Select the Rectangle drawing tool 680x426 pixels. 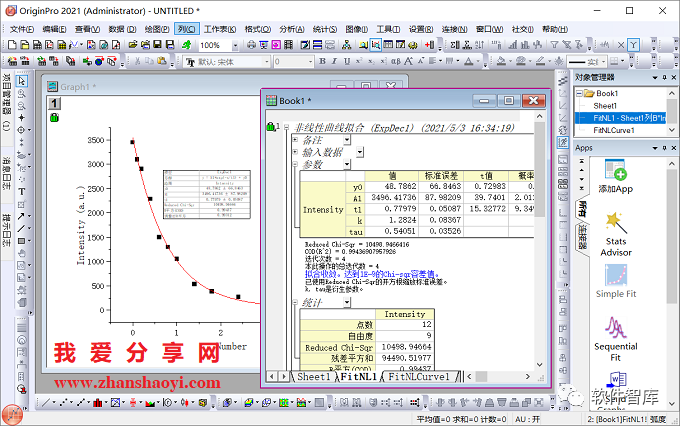point(21,241)
